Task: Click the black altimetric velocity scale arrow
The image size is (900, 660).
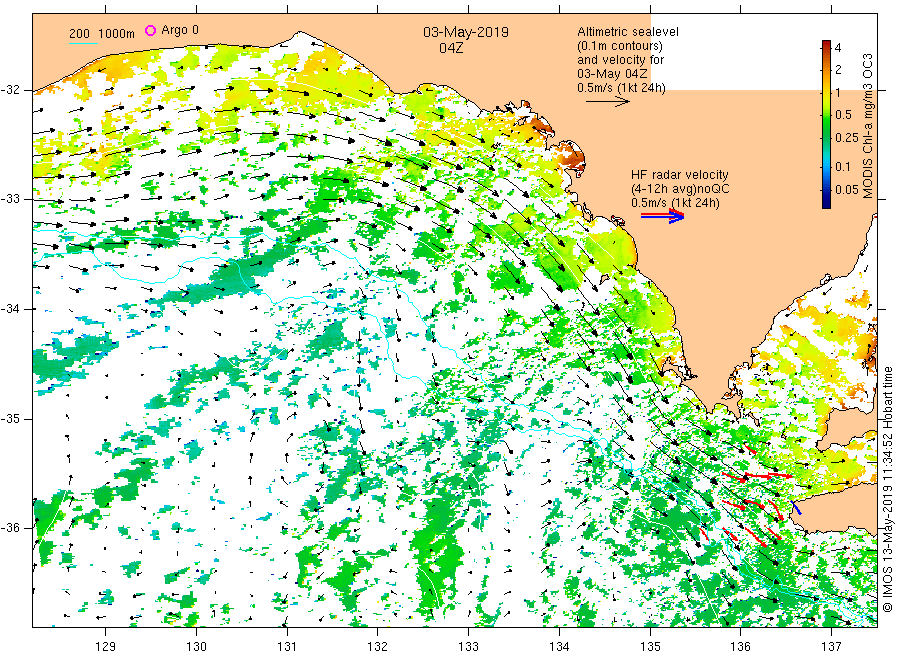Action: [x=608, y=102]
